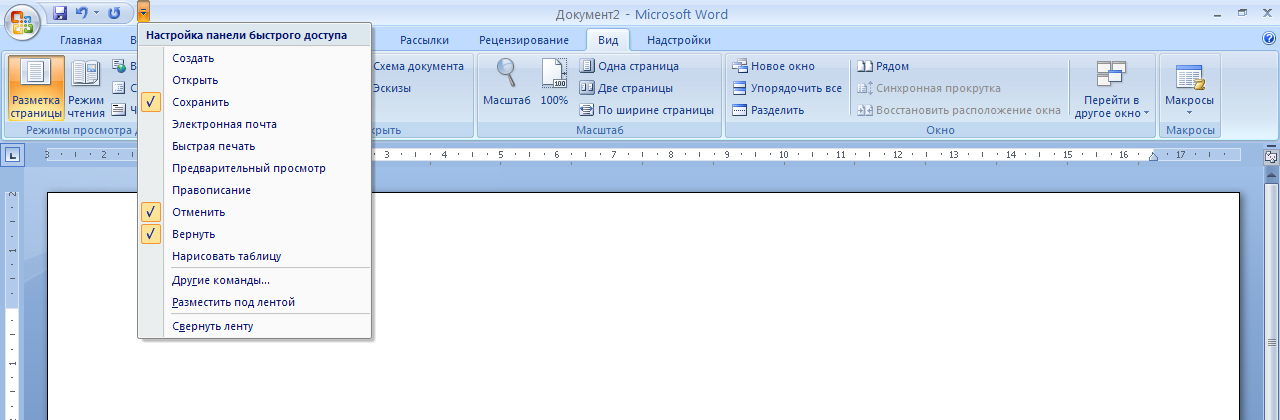Image resolution: width=1280 pixels, height=420 pixels.
Task: Click Две страницы zoom option
Action: (x=626, y=88)
